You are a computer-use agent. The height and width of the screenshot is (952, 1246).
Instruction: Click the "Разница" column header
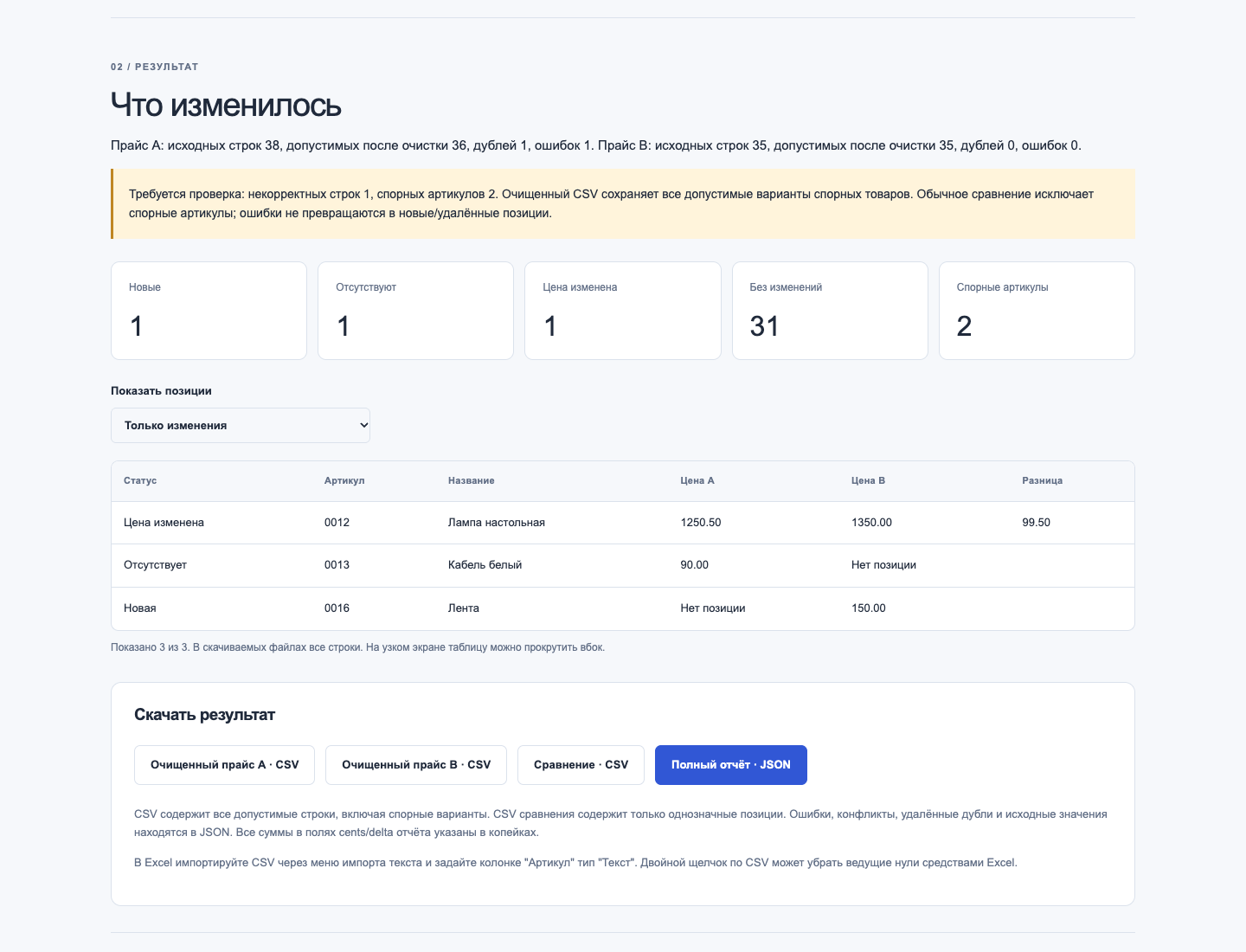coord(1042,480)
